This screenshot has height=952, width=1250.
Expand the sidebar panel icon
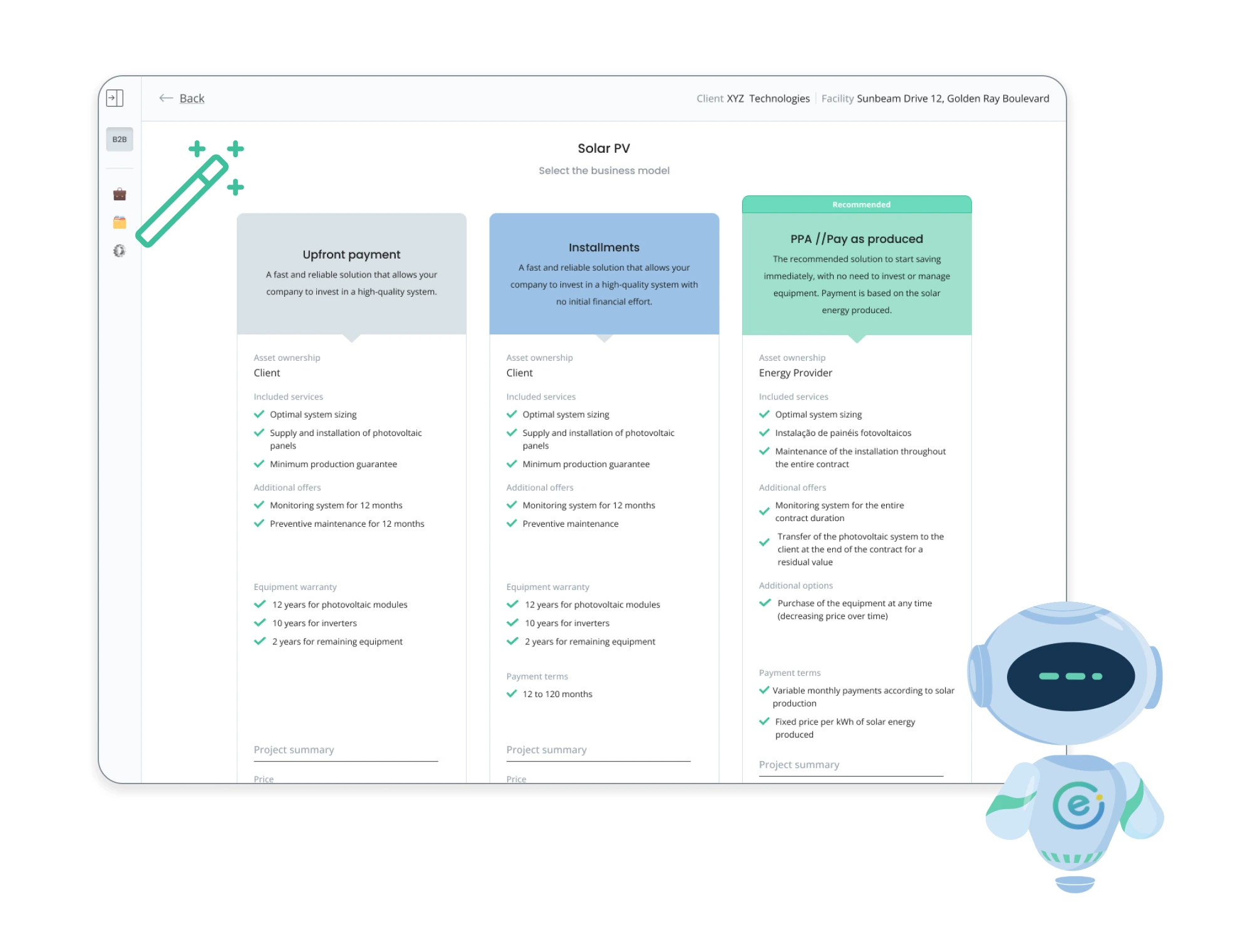115,98
